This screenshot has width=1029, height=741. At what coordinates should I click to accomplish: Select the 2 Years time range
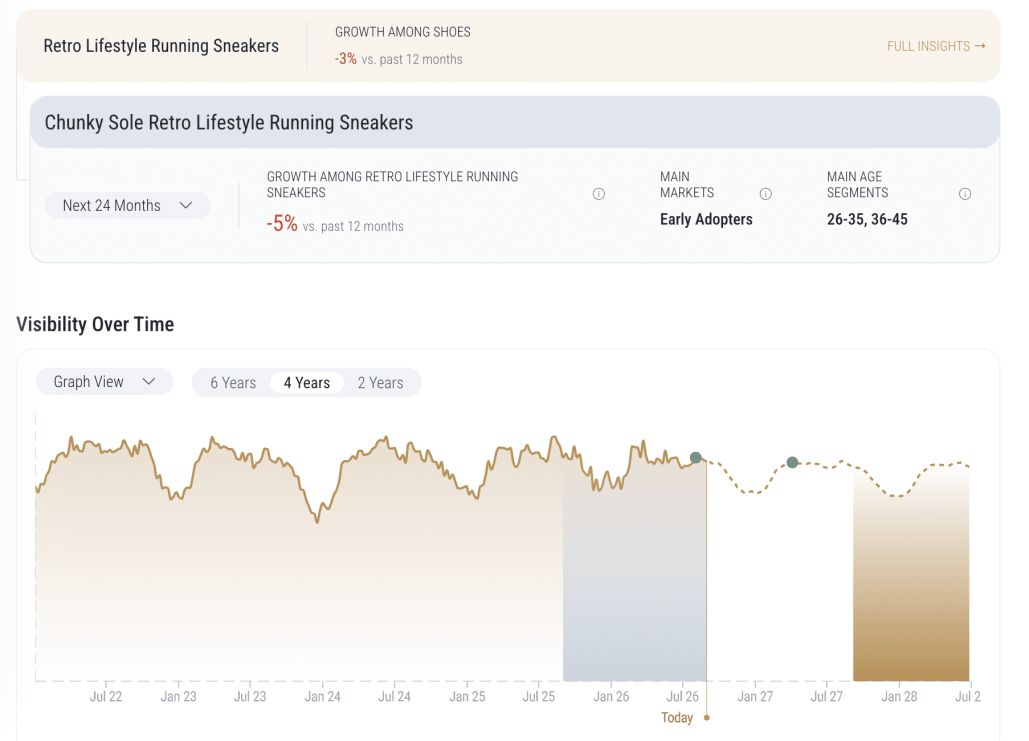point(381,383)
